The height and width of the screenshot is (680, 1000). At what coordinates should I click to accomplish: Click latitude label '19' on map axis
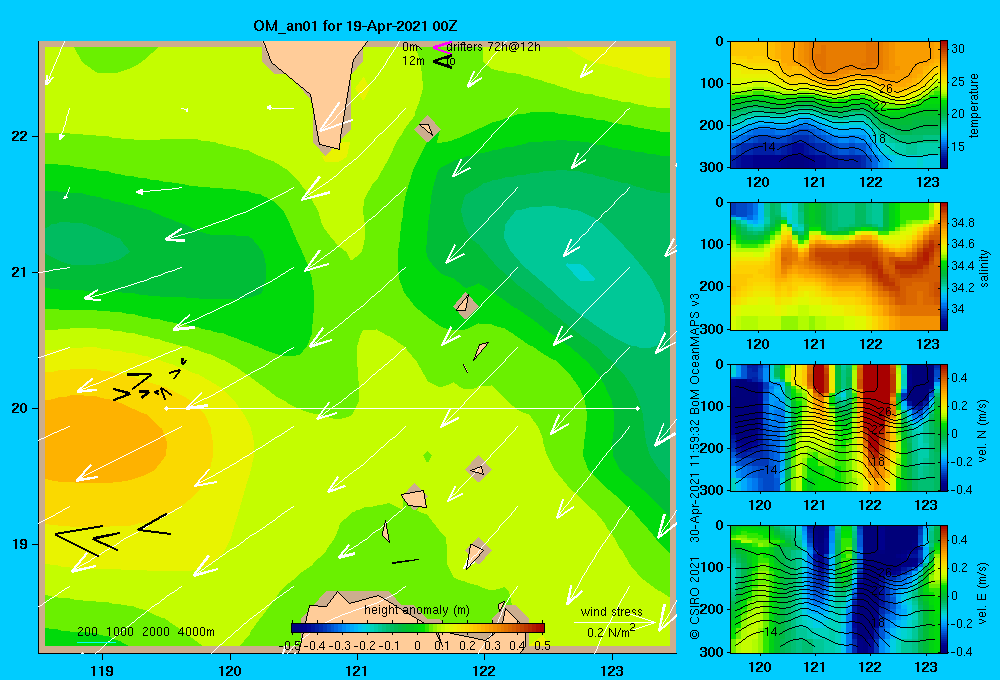pyautogui.click(x=20, y=544)
